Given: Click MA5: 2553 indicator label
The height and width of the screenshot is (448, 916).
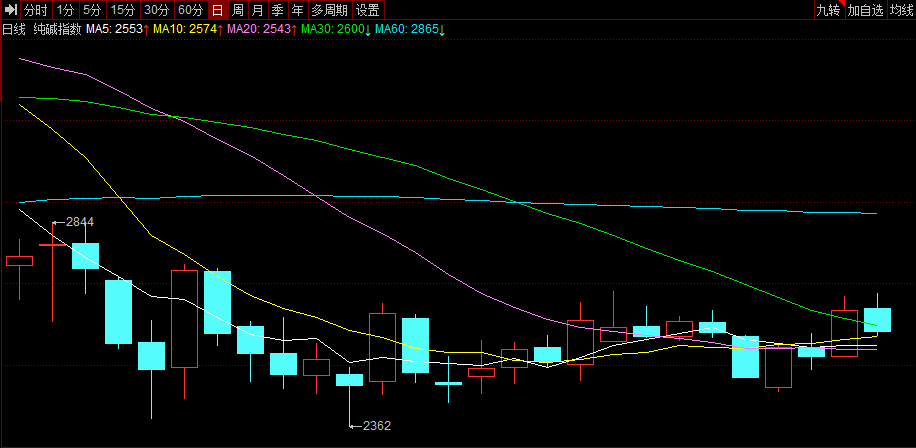Looking at the screenshot, I should (x=117, y=29).
